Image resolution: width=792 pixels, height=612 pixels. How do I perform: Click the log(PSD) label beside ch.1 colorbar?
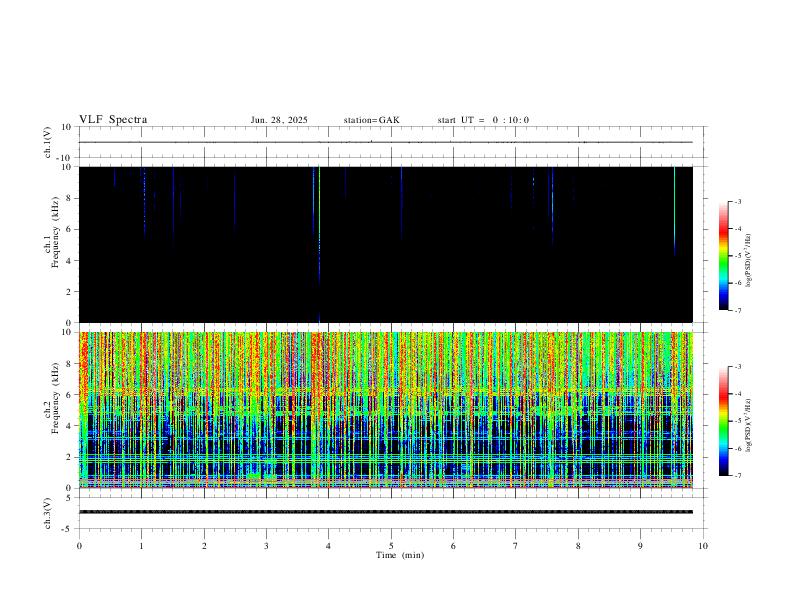(x=748, y=261)
